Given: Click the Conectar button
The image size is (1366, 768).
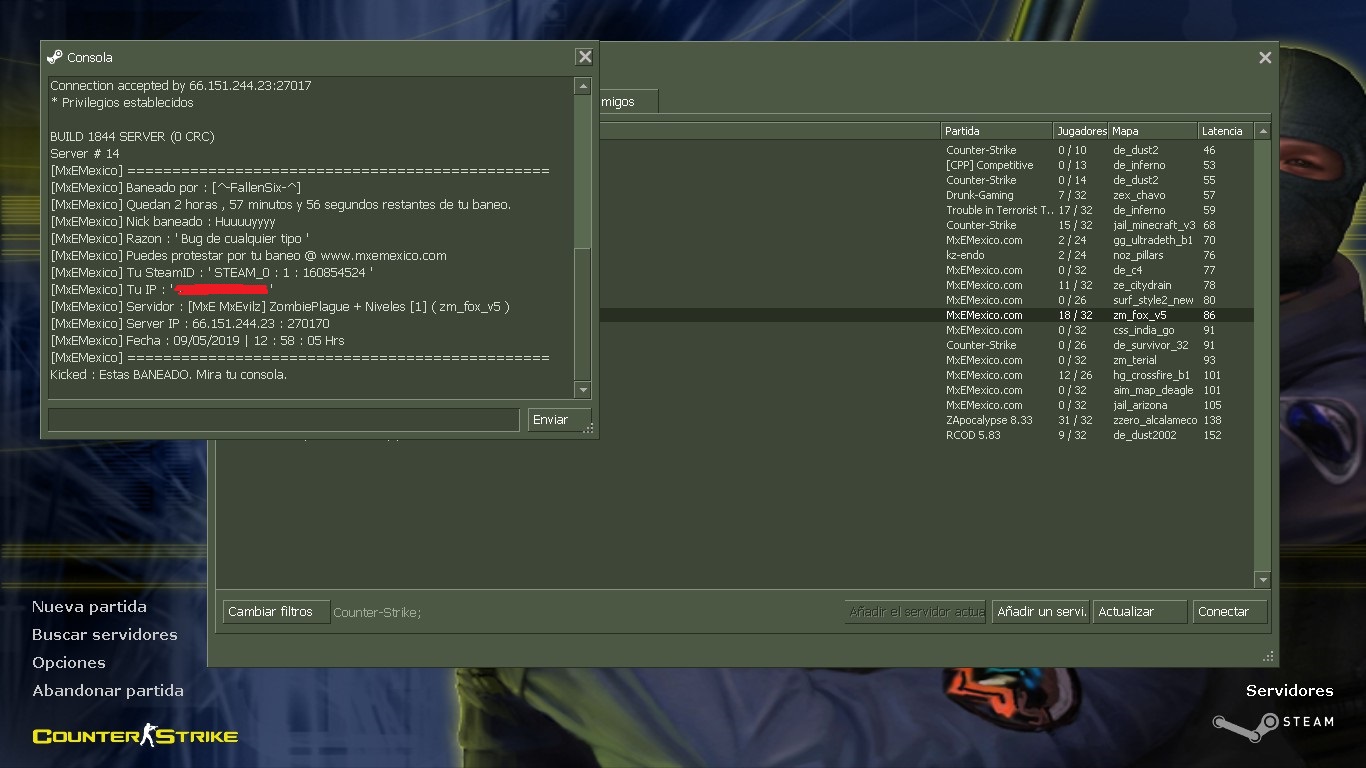Looking at the screenshot, I should pos(1230,612).
